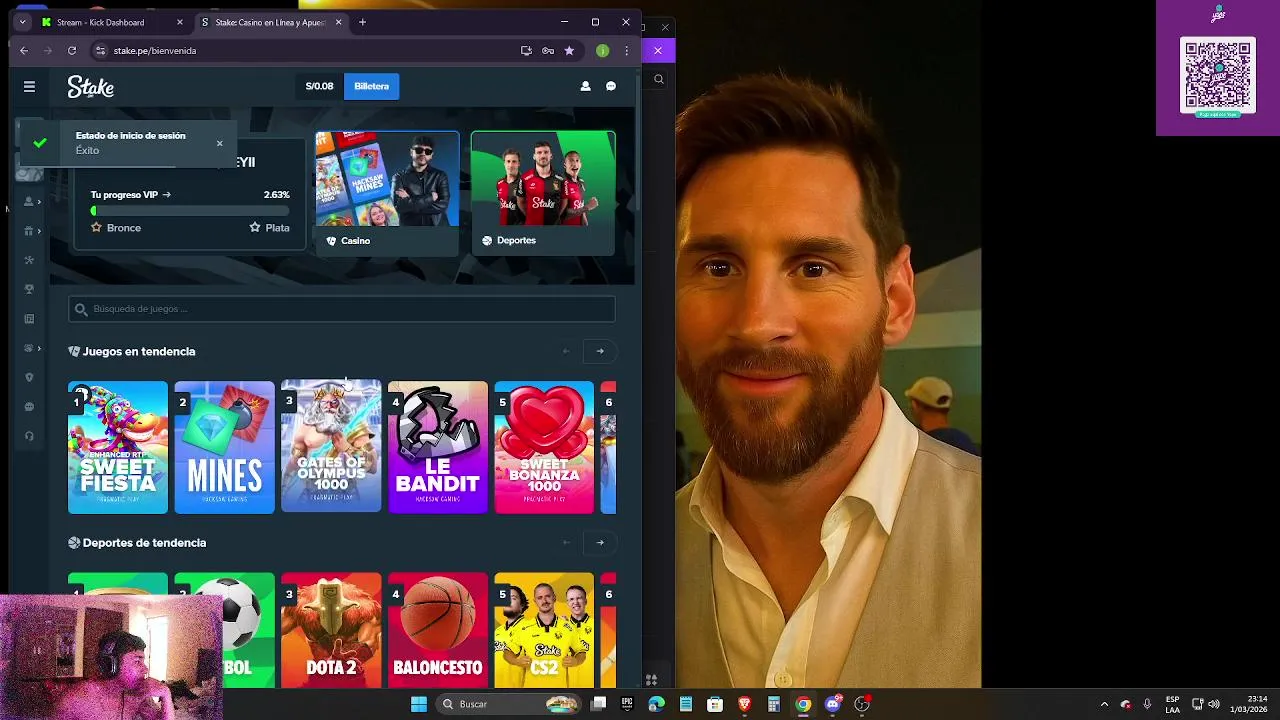Show previous trending sports arrow
Image resolution: width=1280 pixels, height=720 pixels.
point(566,543)
